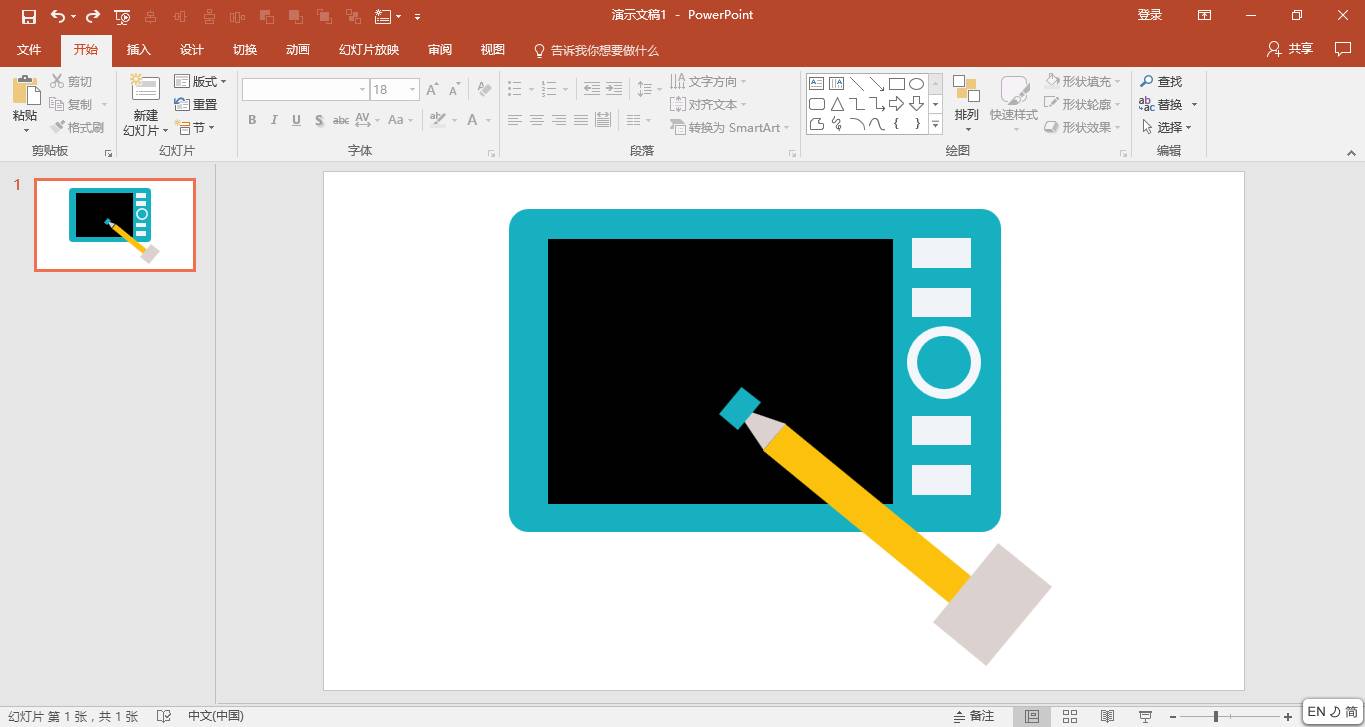Insert a text box shape from gallery
The width and height of the screenshot is (1365, 727).
point(816,84)
